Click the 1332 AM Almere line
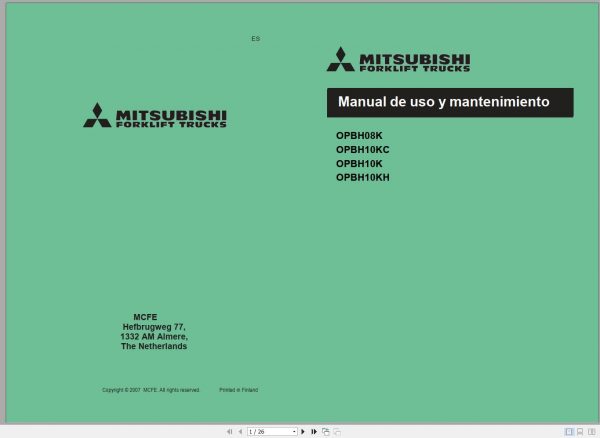Image resolution: width=600 pixels, height=438 pixels. pos(154,337)
